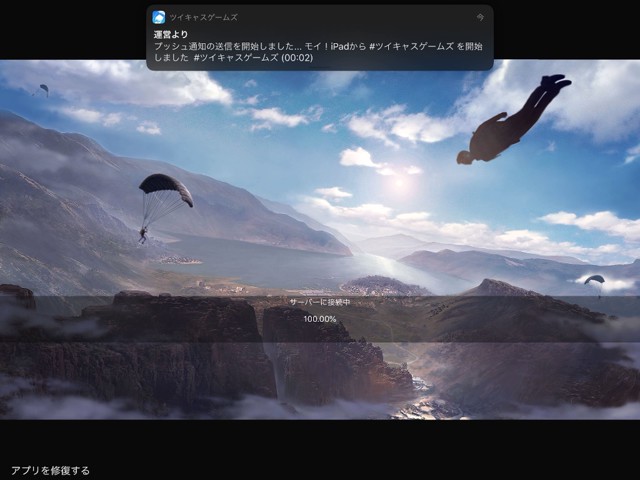
Task: Click the 今 timestamp in notification
Action: coord(480,18)
